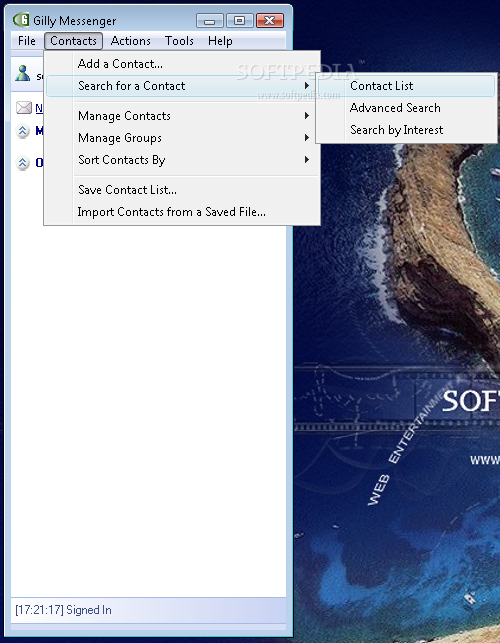500x643 pixels.
Task: Click the user status avatar icon
Action: point(23,73)
